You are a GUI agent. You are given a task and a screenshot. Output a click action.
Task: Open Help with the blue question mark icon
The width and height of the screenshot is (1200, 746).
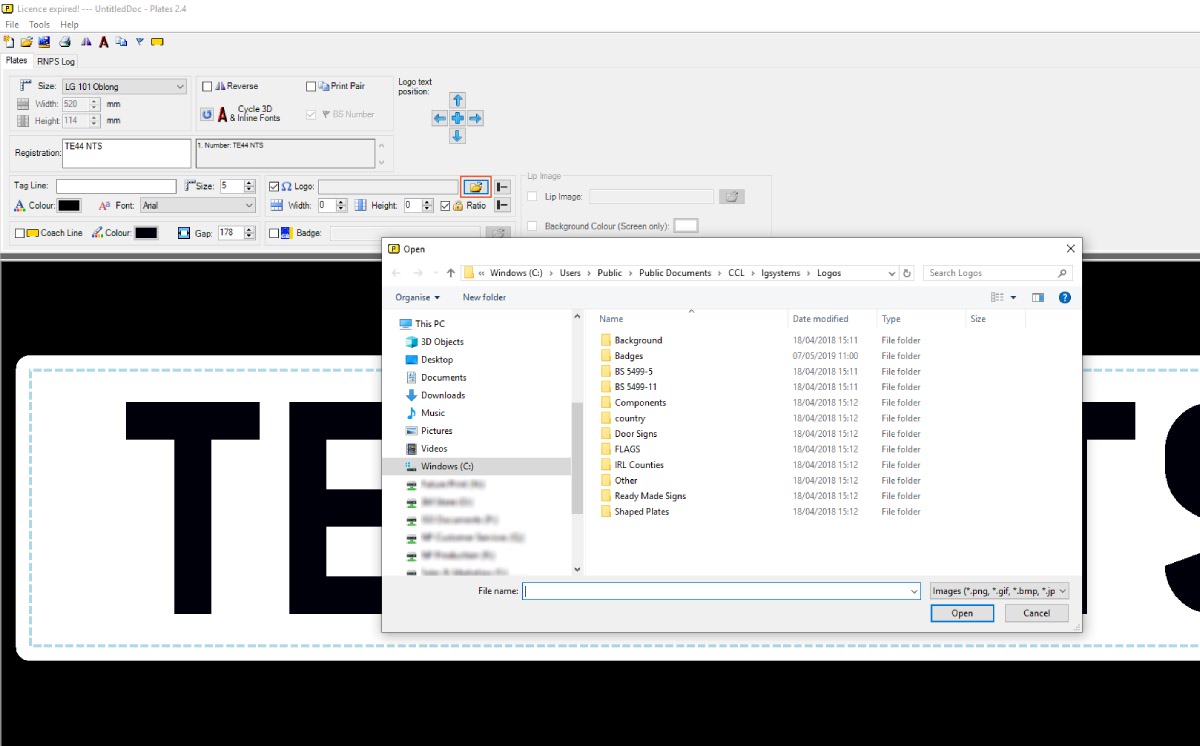pyautogui.click(x=1065, y=297)
